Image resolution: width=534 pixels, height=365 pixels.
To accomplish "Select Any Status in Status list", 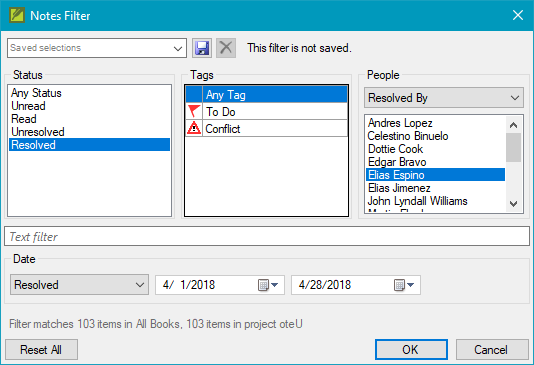I will pyautogui.click(x=89, y=93).
